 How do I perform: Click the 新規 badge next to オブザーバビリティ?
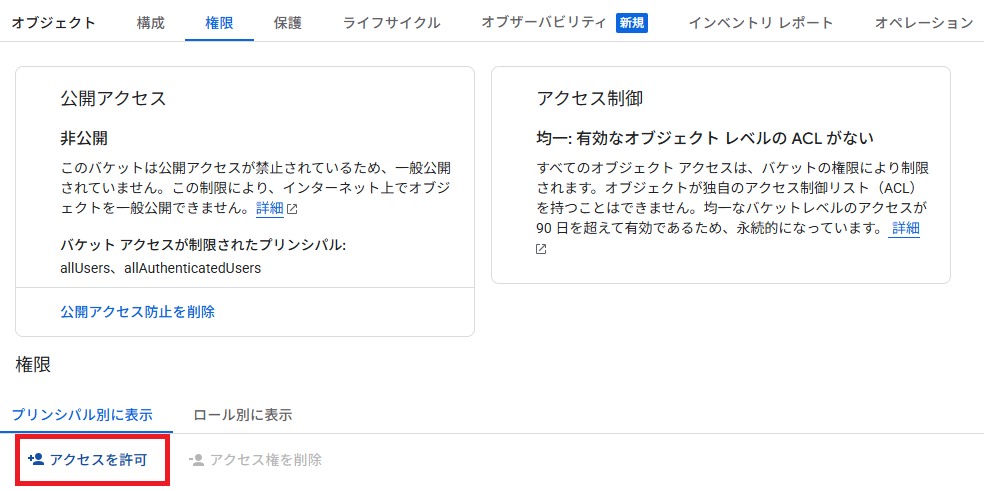point(632,23)
